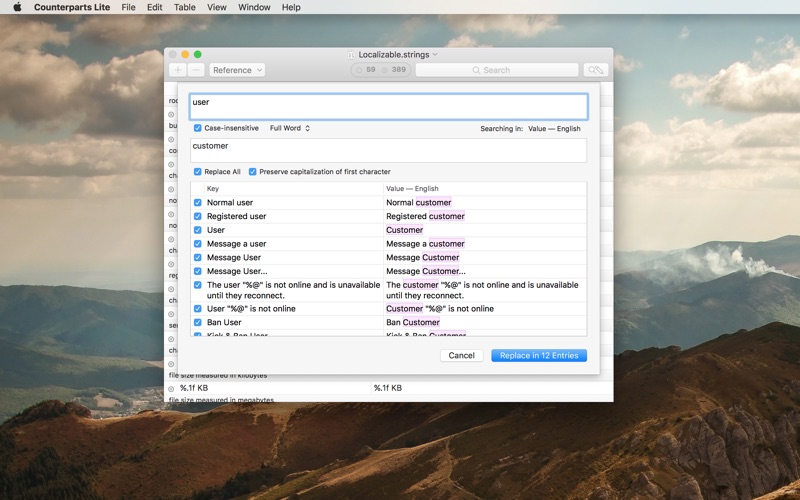Uncheck the Message User row

tap(197, 258)
